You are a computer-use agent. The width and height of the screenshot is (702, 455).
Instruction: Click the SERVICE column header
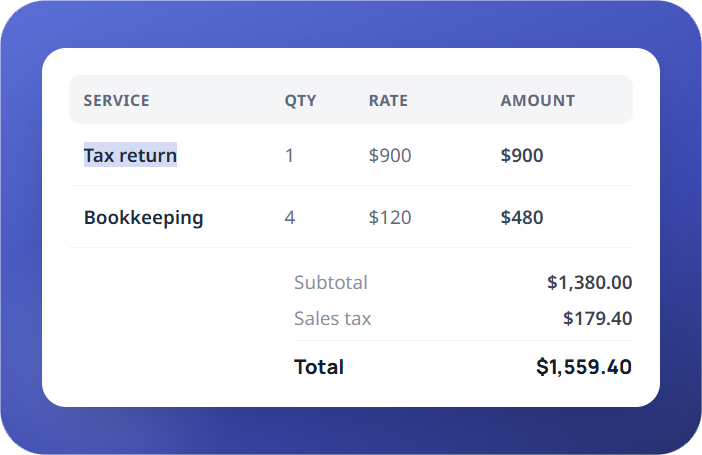pyautogui.click(x=116, y=100)
